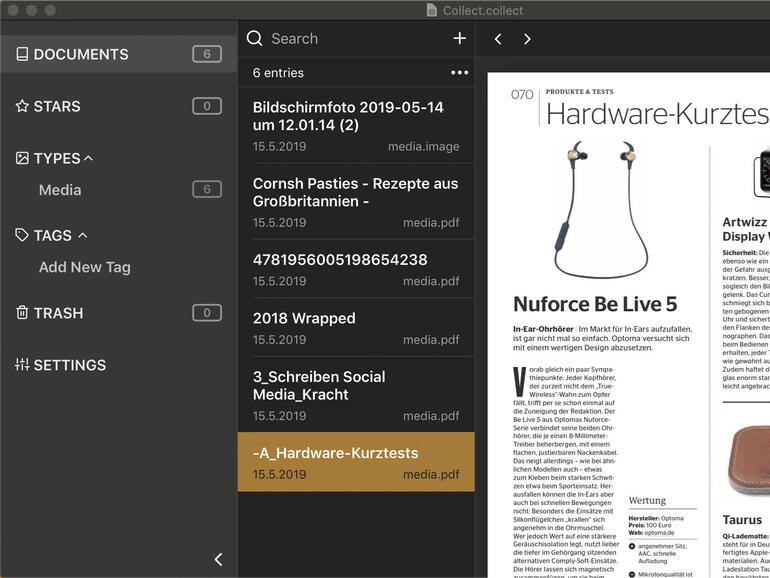The height and width of the screenshot is (578, 770).
Task: Click the Stars count badge 0
Action: (x=207, y=106)
